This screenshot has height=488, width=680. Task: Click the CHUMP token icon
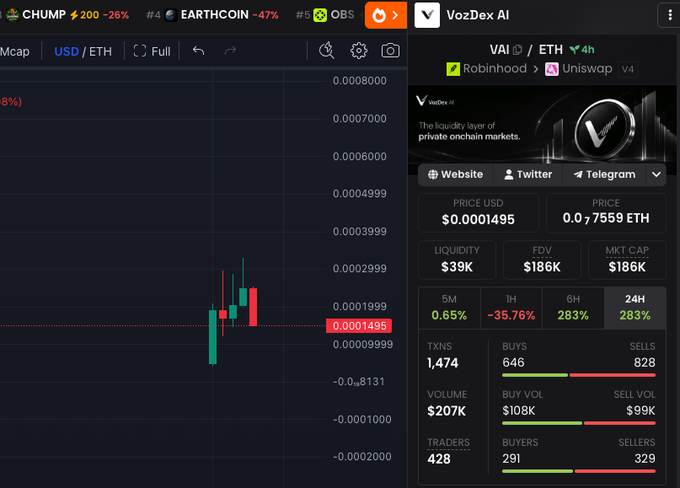click(x=13, y=15)
